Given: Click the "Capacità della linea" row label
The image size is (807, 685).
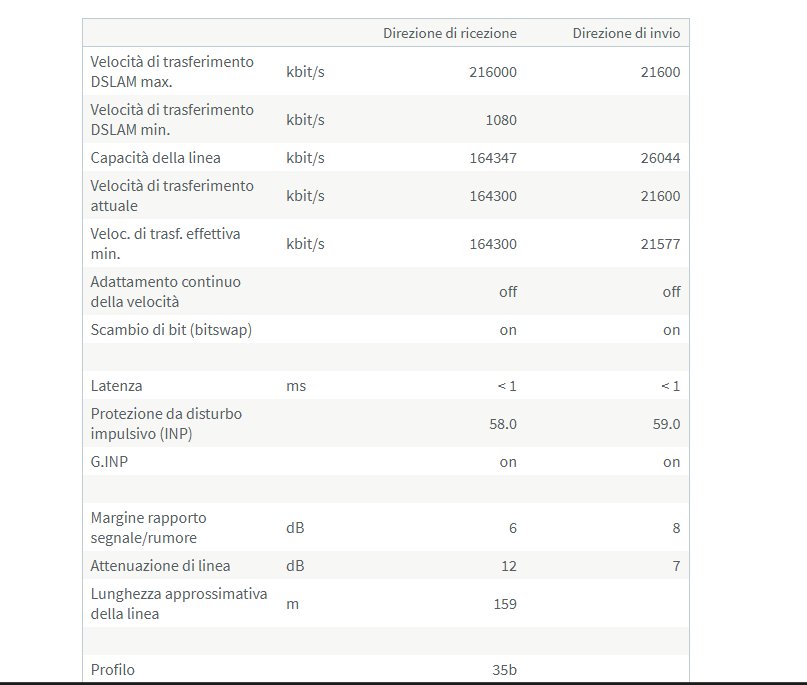Looking at the screenshot, I should point(155,158).
